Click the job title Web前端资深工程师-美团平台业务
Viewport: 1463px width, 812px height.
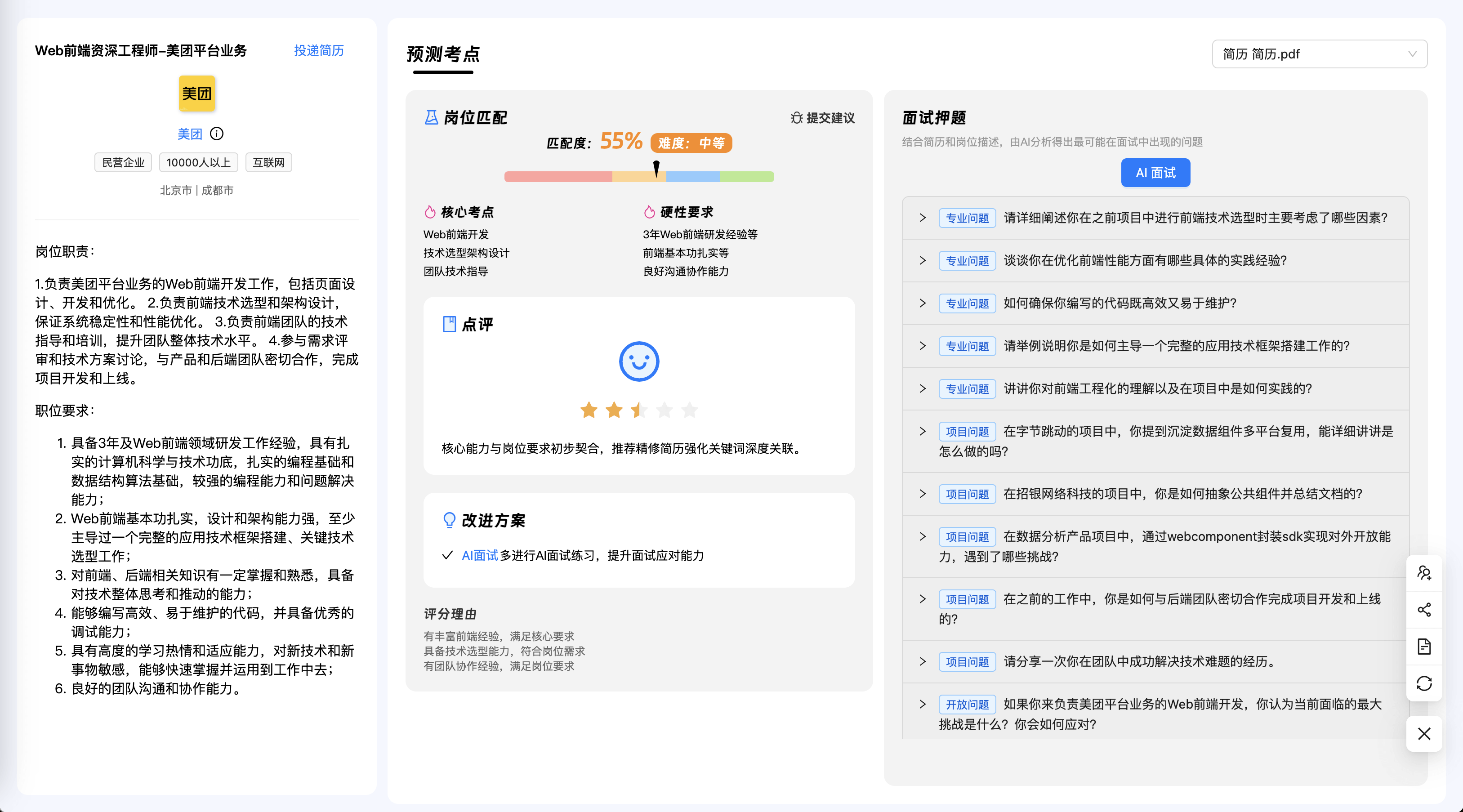click(x=141, y=50)
